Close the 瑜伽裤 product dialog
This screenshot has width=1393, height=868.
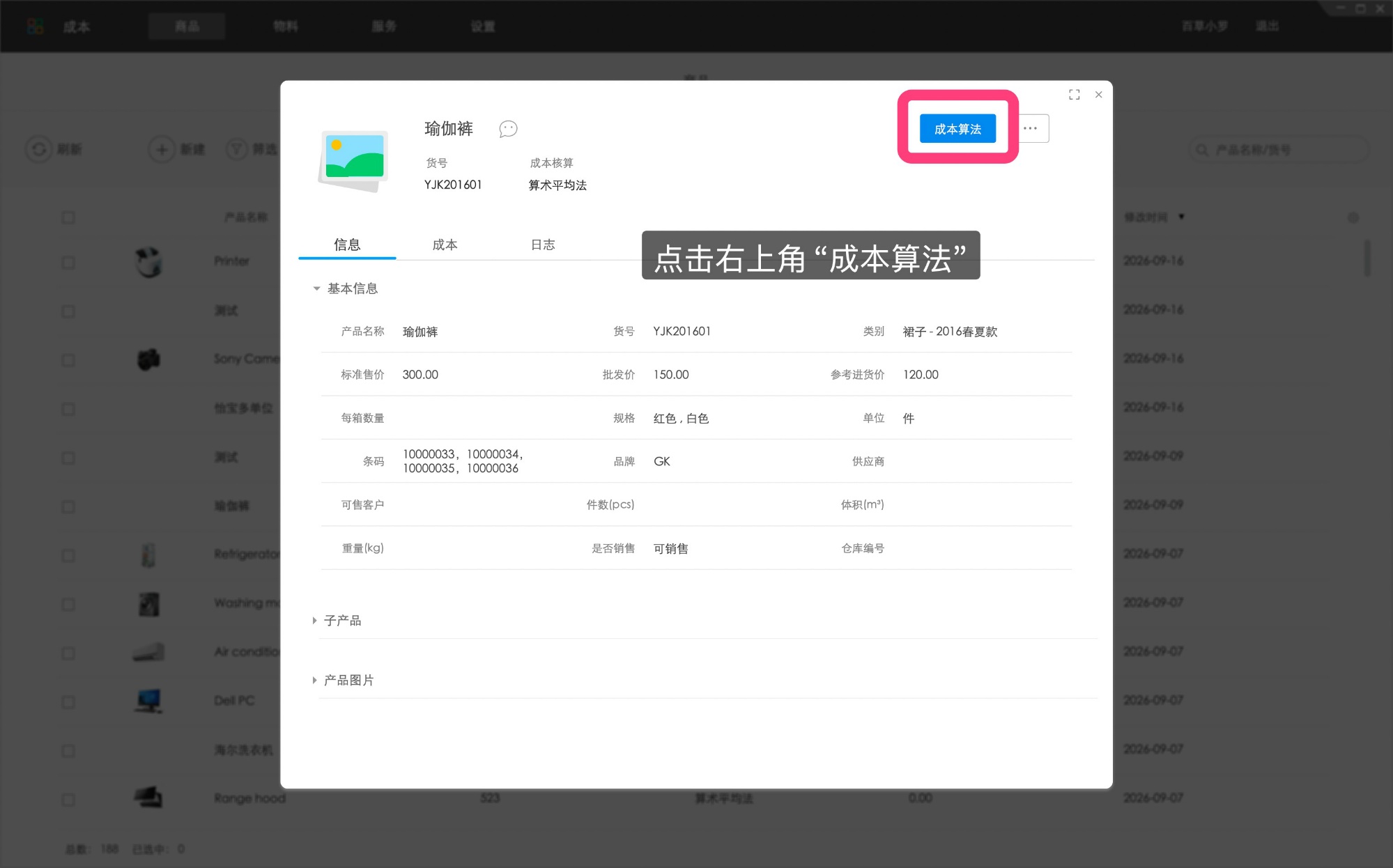(1098, 95)
